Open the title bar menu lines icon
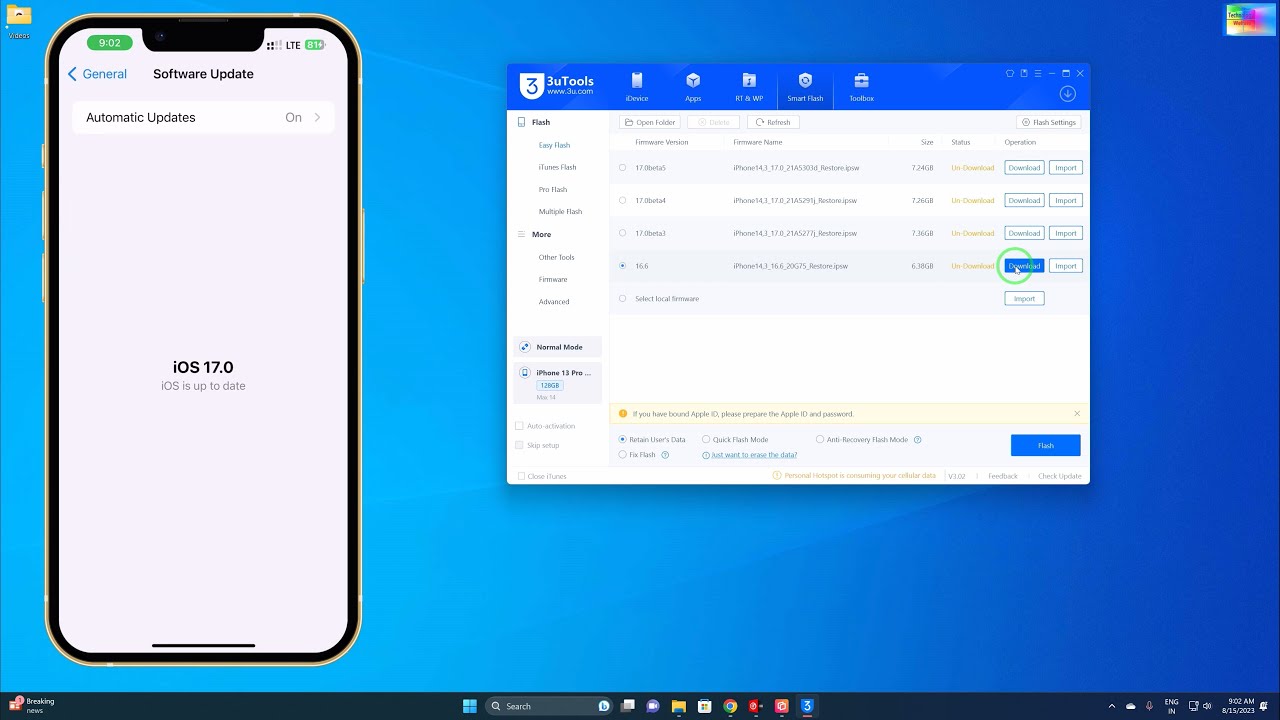The width and height of the screenshot is (1280, 720). (x=1038, y=73)
